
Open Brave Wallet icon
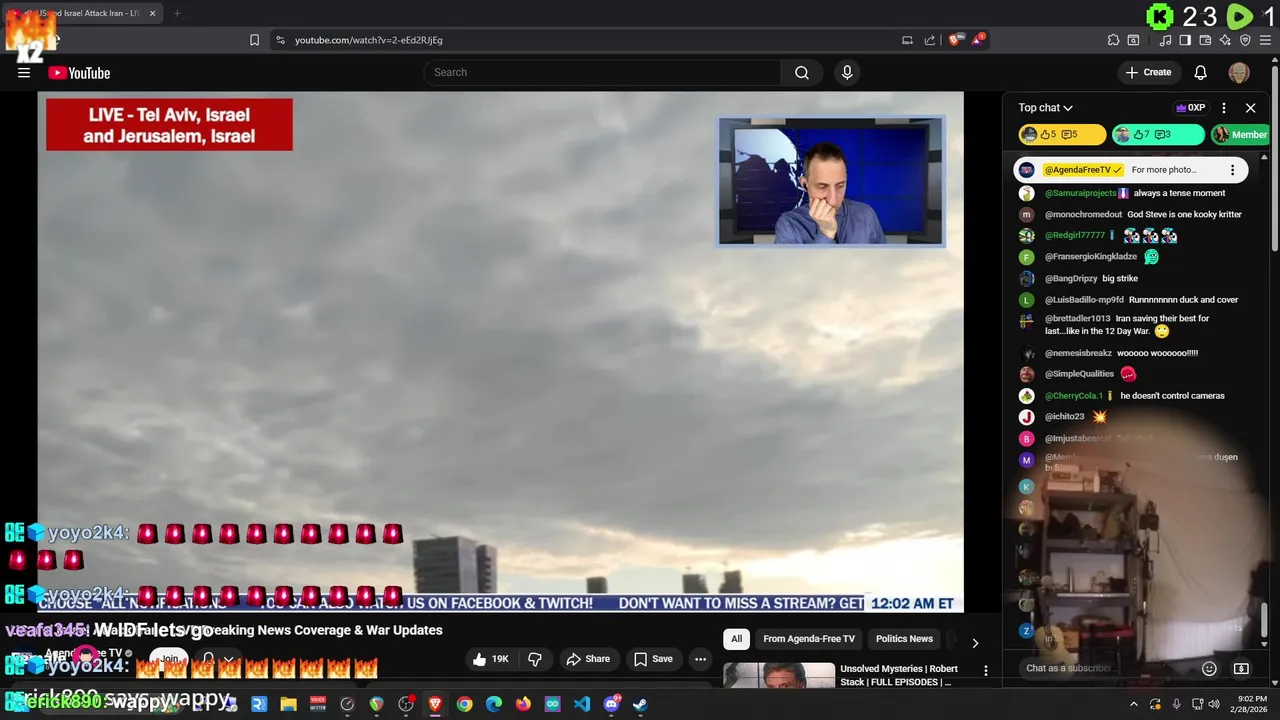pos(1205,40)
